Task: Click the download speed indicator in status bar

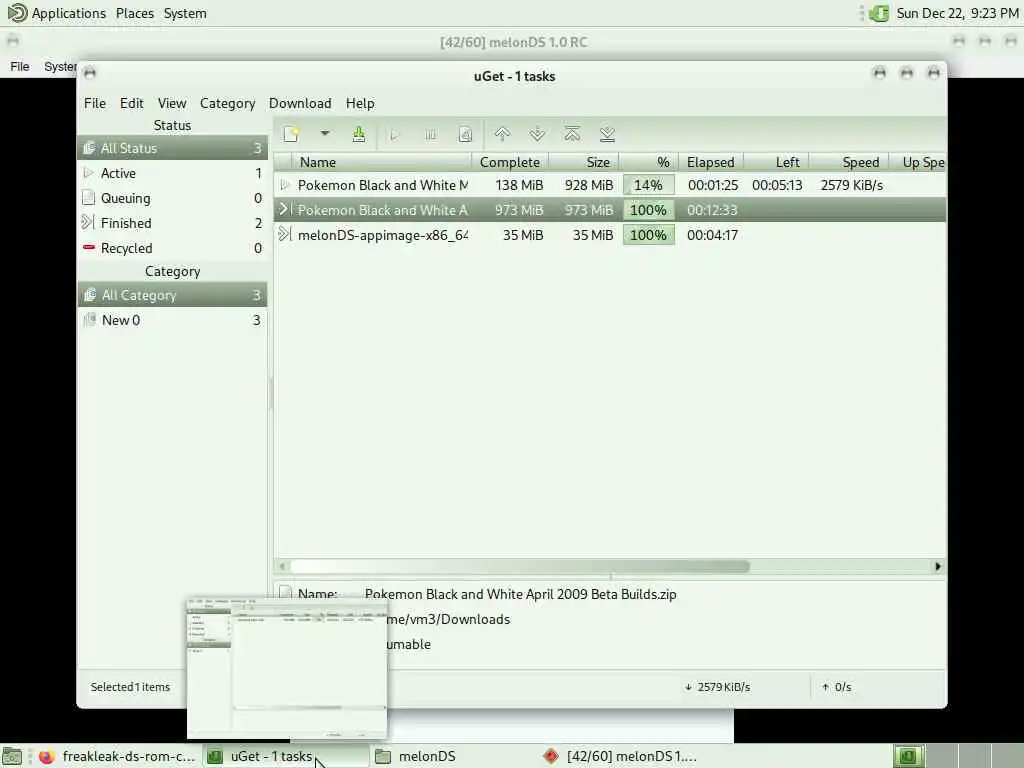Action: coord(717,687)
